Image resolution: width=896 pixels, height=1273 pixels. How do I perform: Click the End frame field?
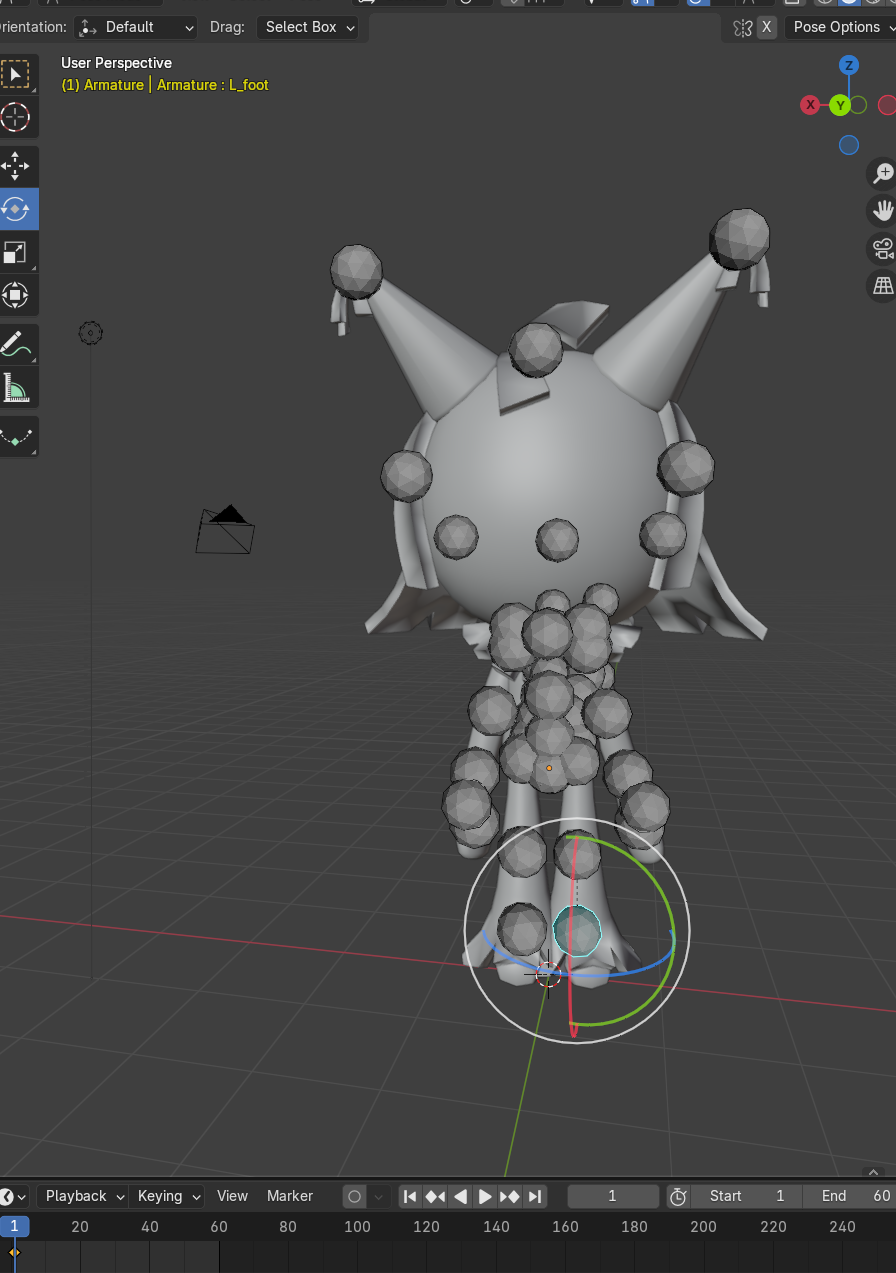click(850, 1196)
